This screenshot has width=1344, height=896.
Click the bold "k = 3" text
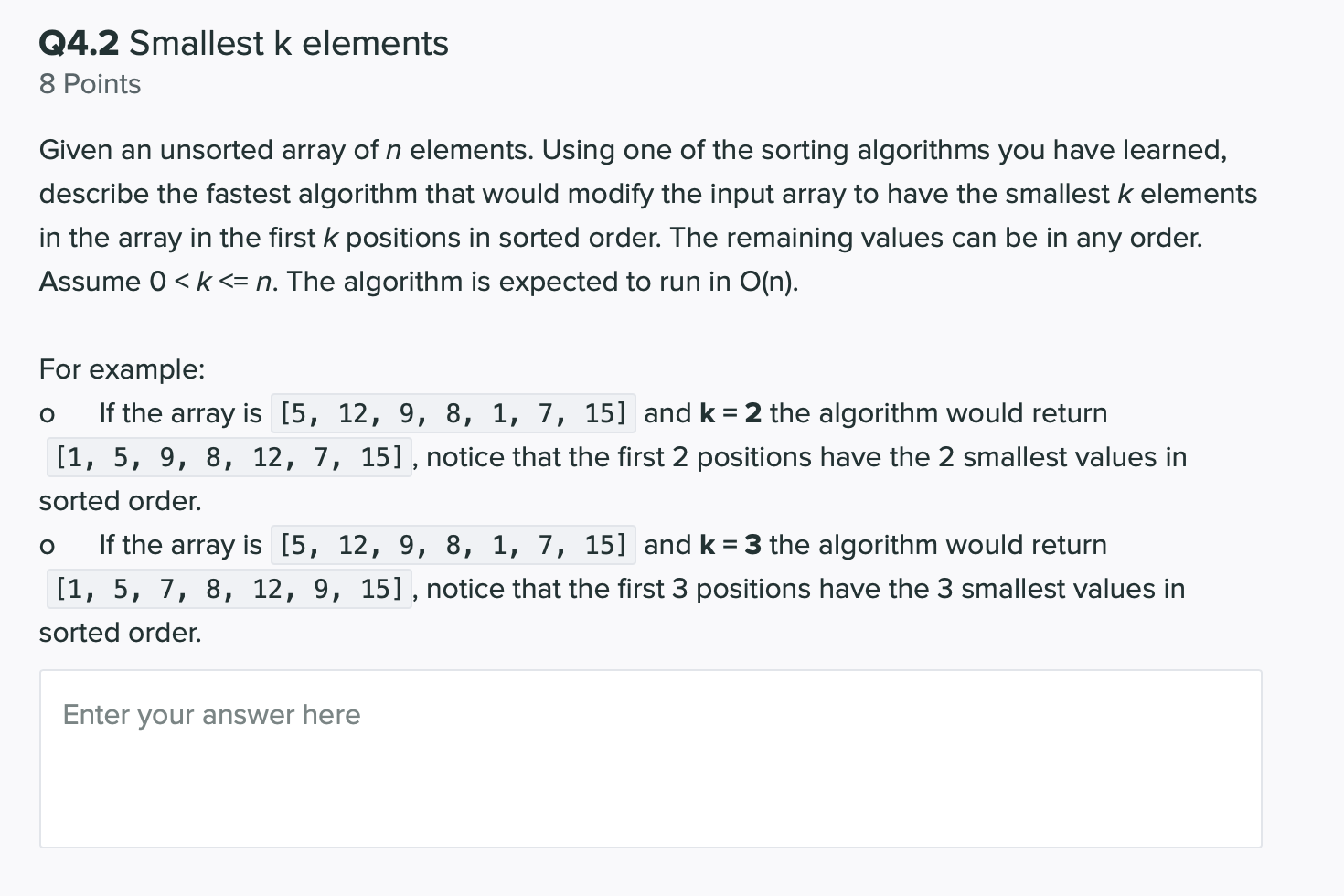[x=730, y=545]
